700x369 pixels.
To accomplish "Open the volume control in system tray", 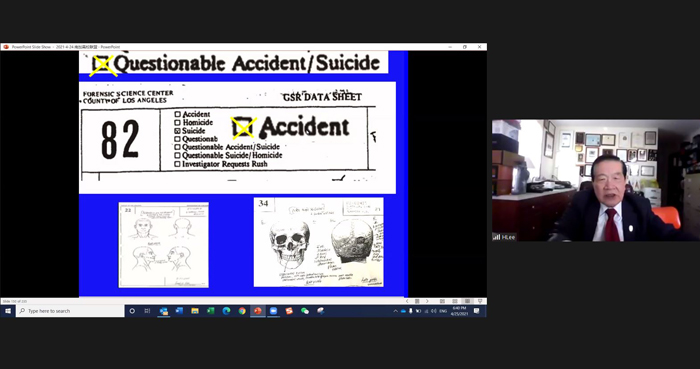I will [433, 311].
